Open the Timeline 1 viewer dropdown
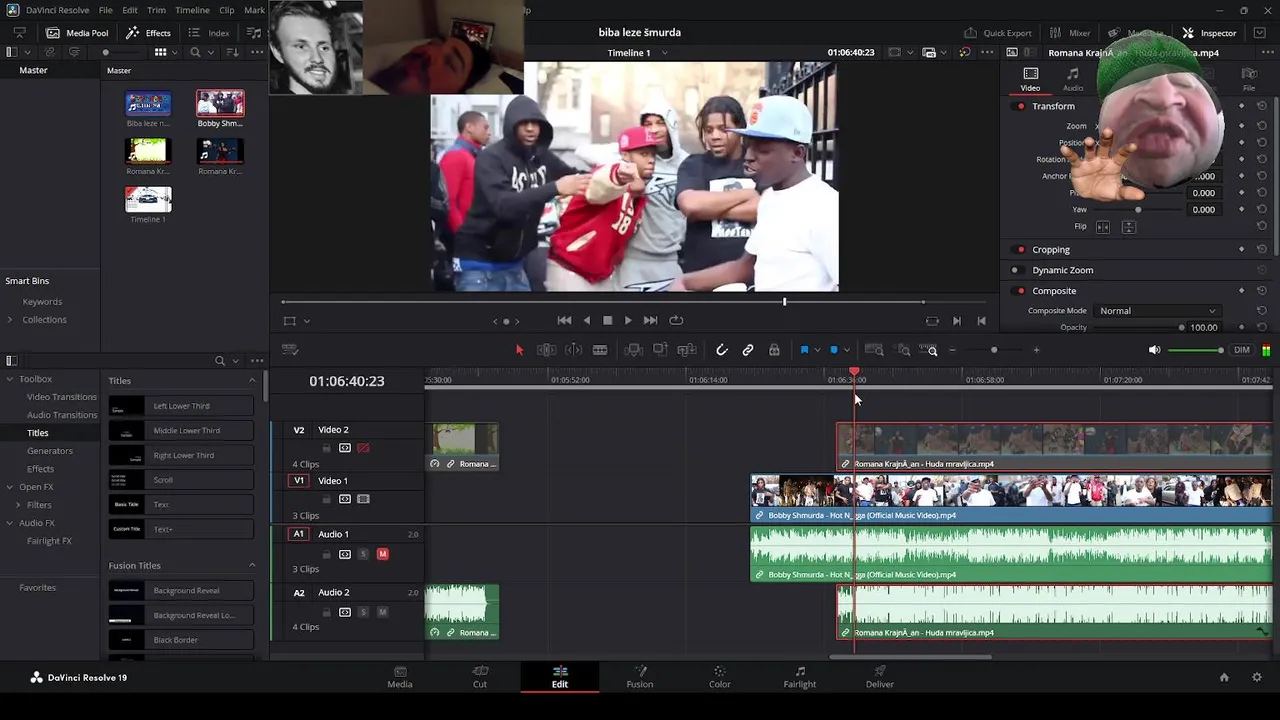Image resolution: width=1280 pixels, height=720 pixels. [665, 53]
